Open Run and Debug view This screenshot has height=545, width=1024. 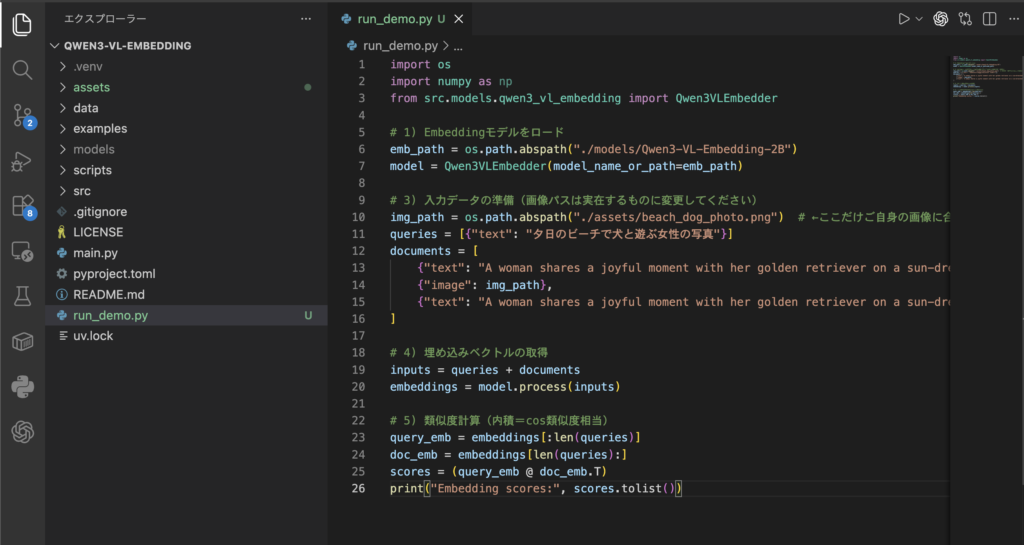(x=22, y=161)
